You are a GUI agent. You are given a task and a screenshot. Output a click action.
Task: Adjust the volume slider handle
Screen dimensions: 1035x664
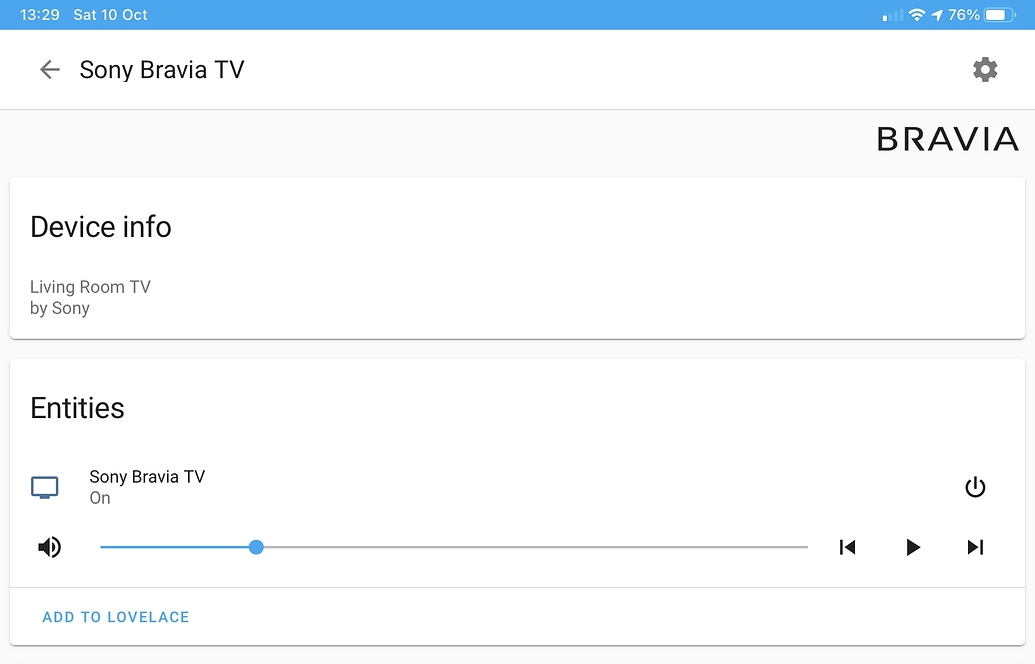256,547
